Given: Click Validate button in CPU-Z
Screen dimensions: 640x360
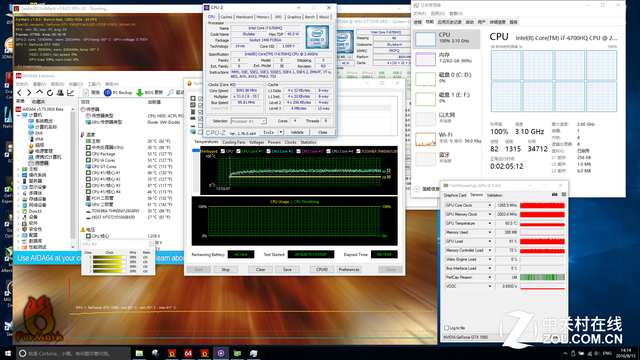Looking at the screenshot, I should 297,132.
